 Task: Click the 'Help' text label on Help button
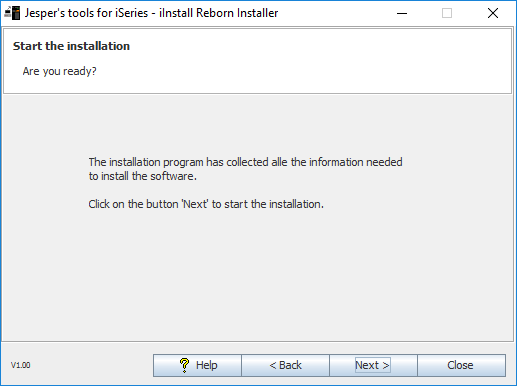click(207, 365)
